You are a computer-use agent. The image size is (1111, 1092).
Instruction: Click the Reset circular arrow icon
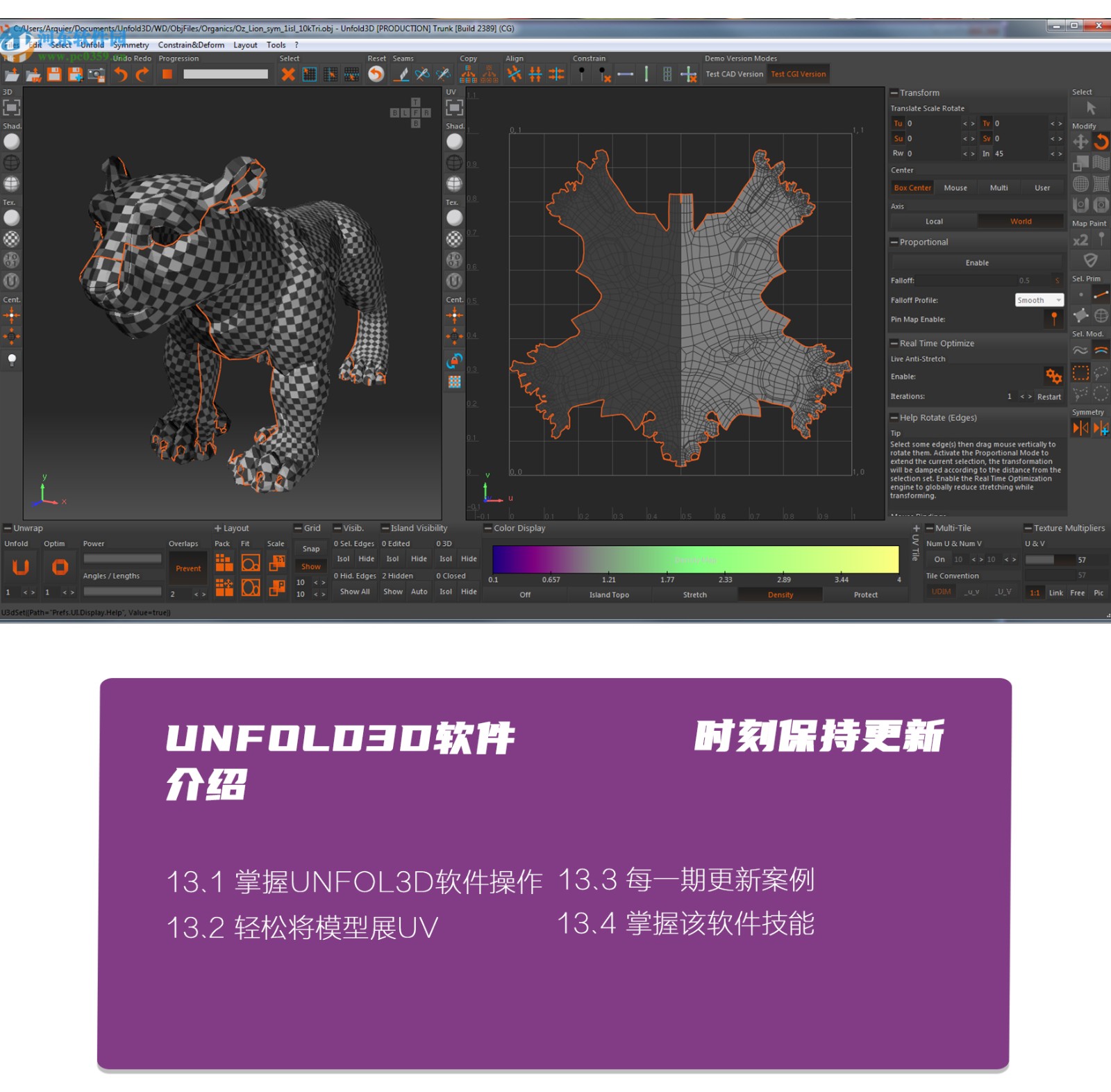[x=376, y=74]
